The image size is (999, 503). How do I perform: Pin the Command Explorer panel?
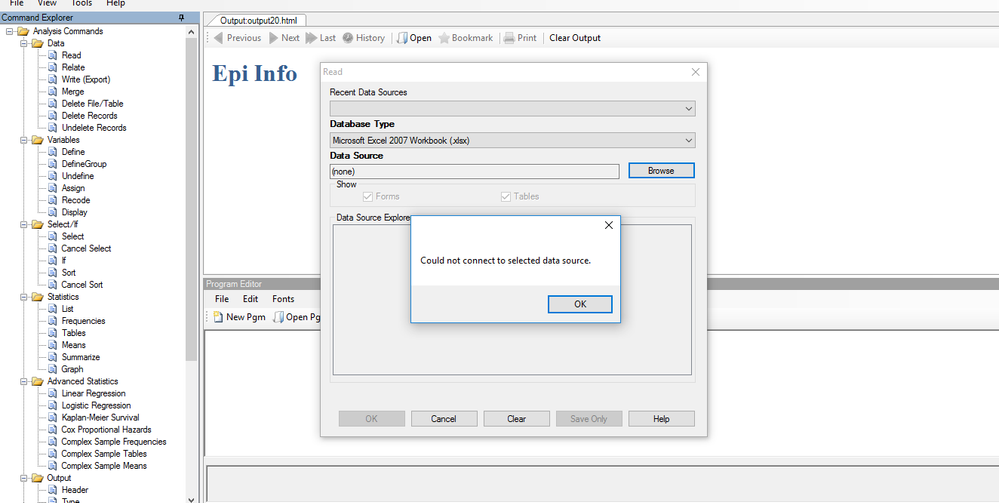coord(182,18)
